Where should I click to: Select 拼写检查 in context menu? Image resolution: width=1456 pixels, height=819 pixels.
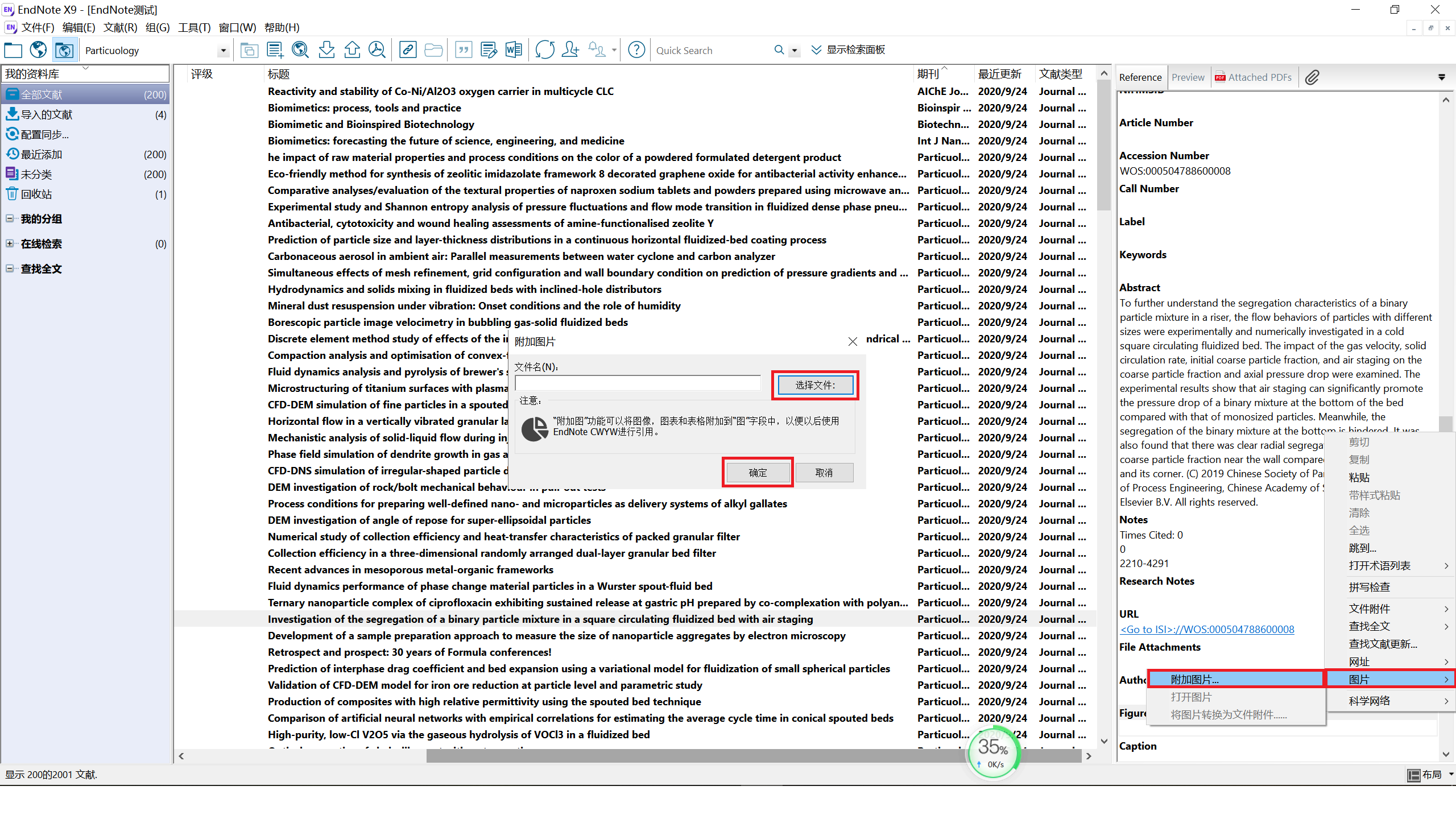(x=1391, y=587)
